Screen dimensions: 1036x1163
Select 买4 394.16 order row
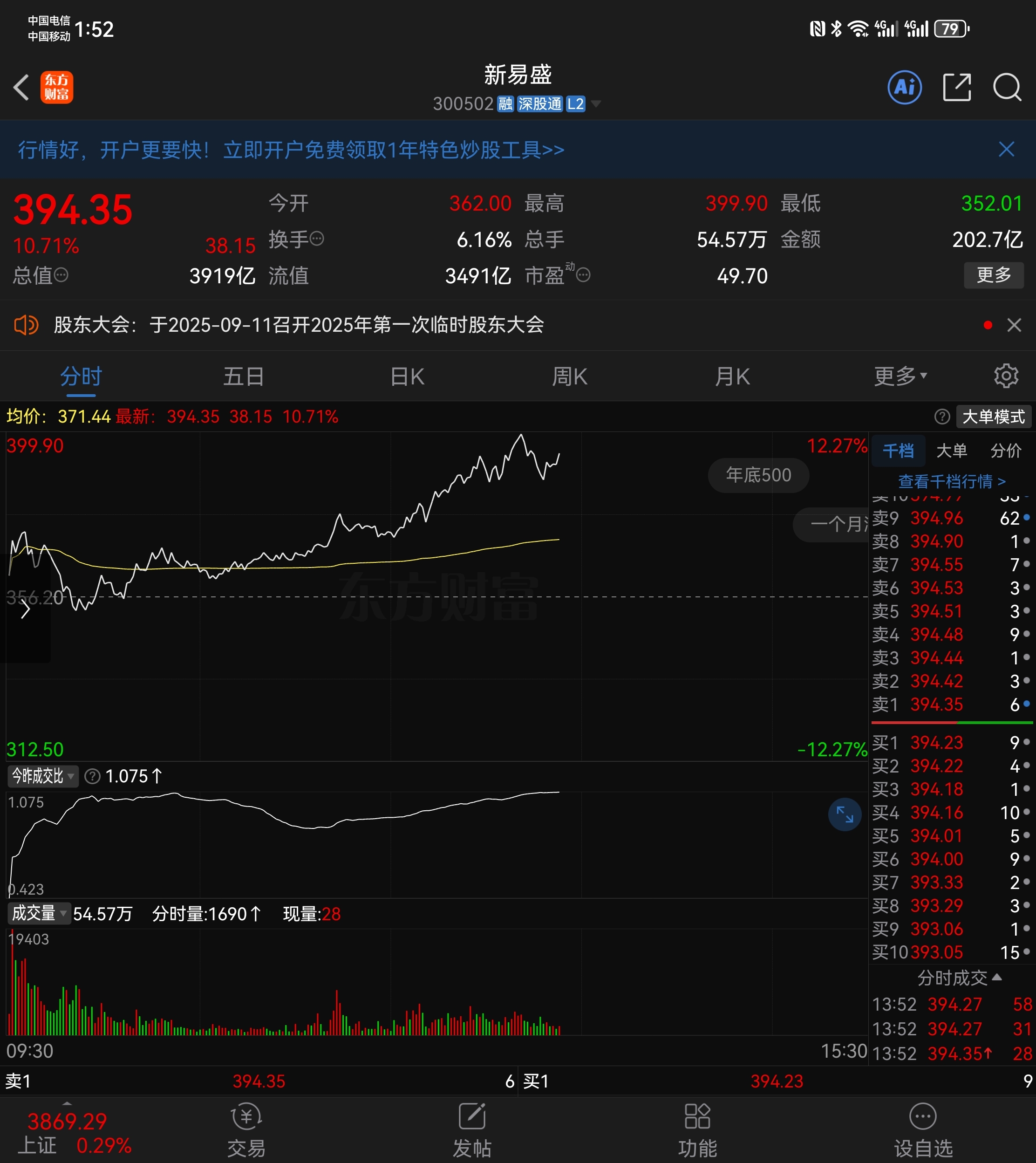tap(951, 812)
